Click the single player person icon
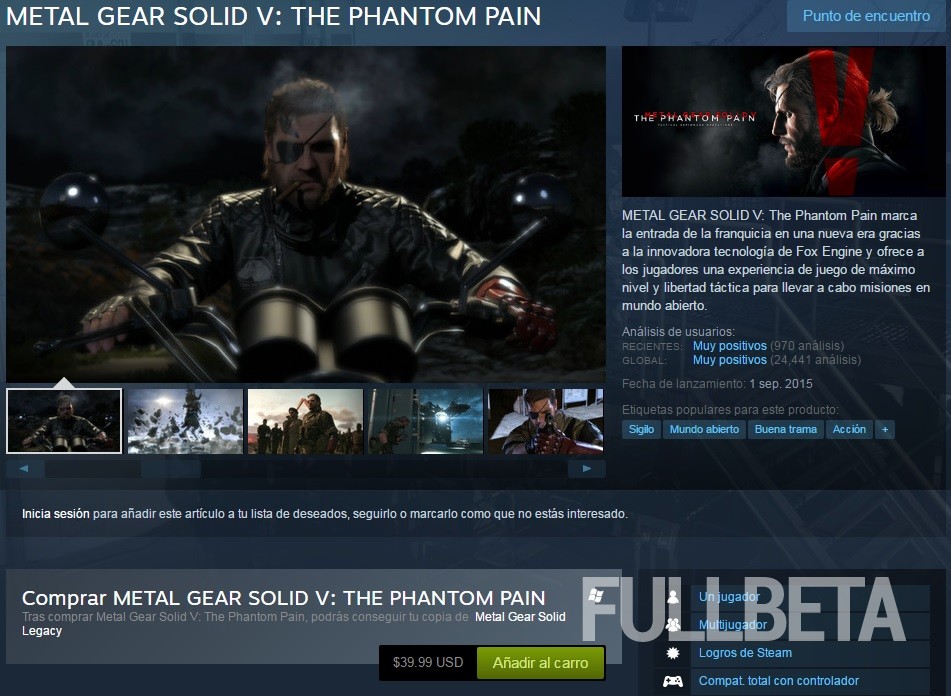 673,597
